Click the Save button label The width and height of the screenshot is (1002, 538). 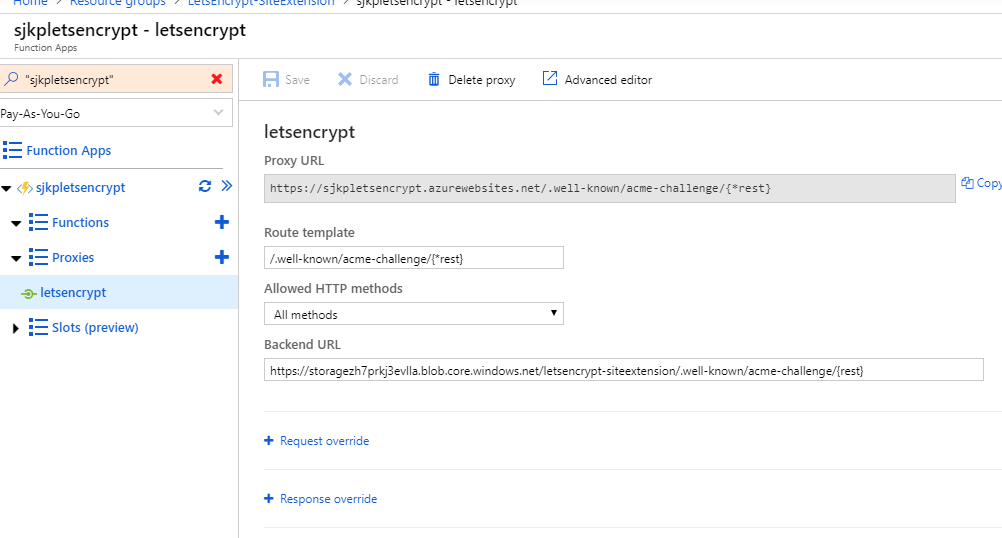tap(297, 80)
